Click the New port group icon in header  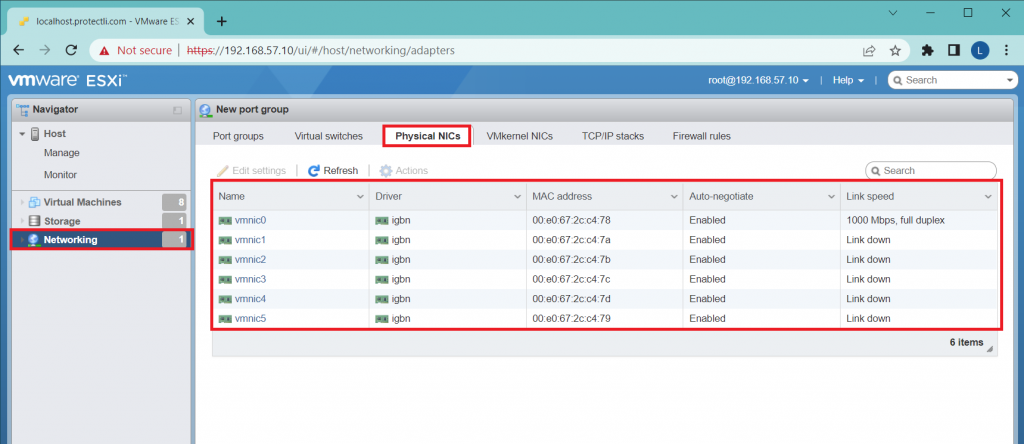pos(206,110)
